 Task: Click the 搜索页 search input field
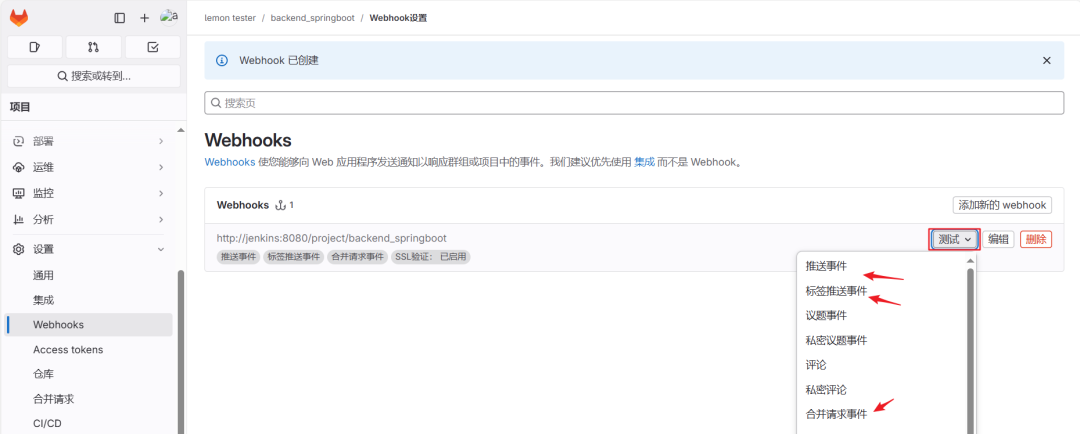pos(634,103)
